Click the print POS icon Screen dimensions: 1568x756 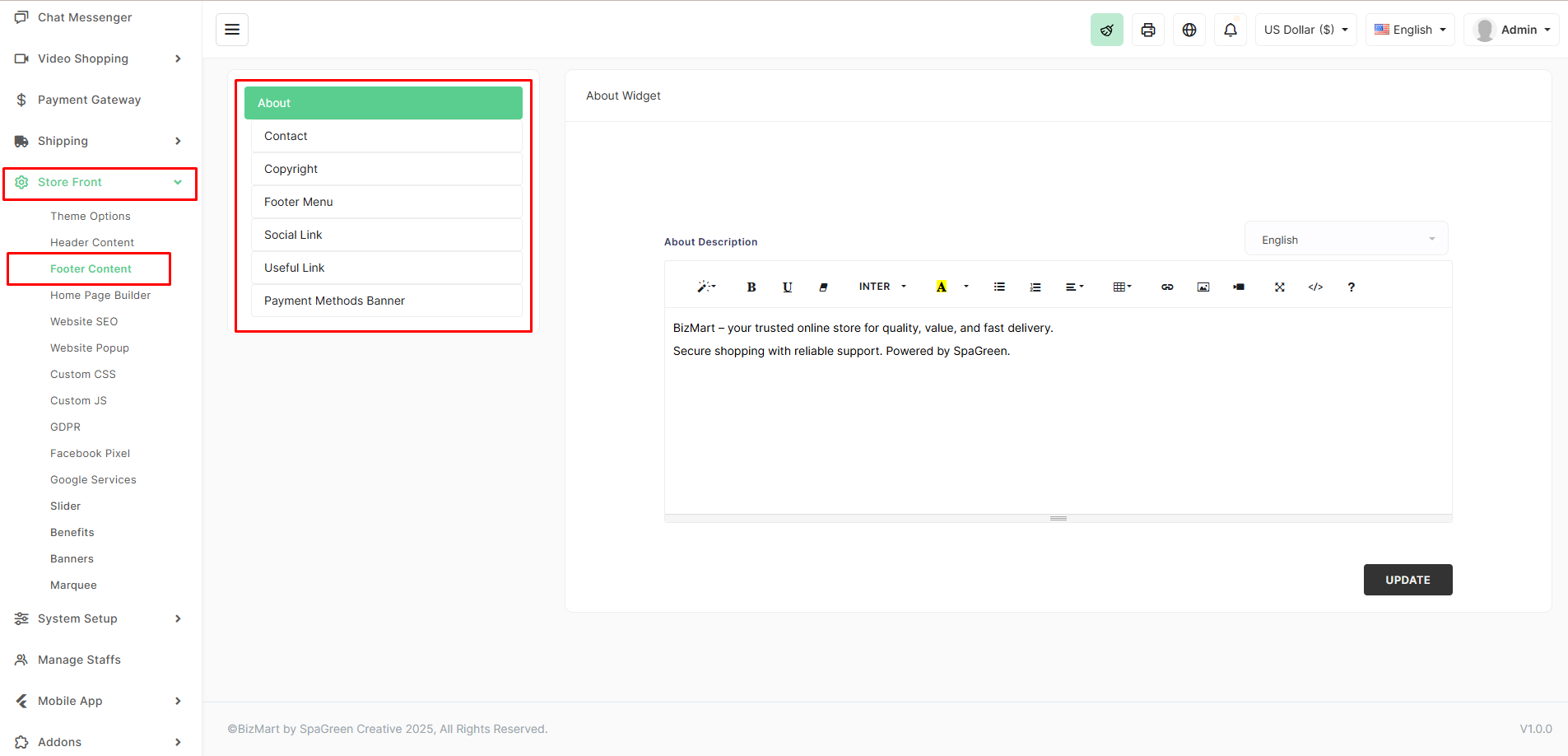(x=1148, y=29)
